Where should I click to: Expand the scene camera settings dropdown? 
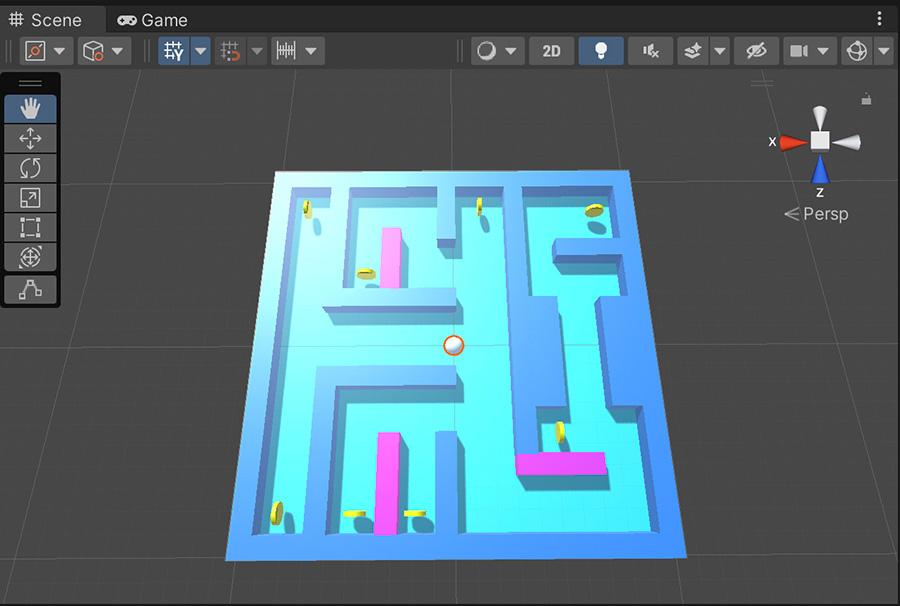(822, 51)
